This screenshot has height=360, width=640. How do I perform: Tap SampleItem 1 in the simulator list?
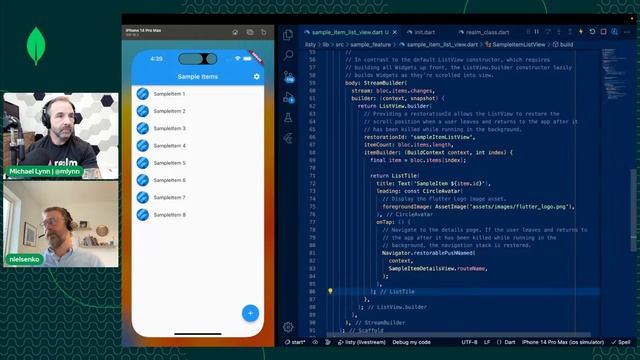click(x=198, y=94)
